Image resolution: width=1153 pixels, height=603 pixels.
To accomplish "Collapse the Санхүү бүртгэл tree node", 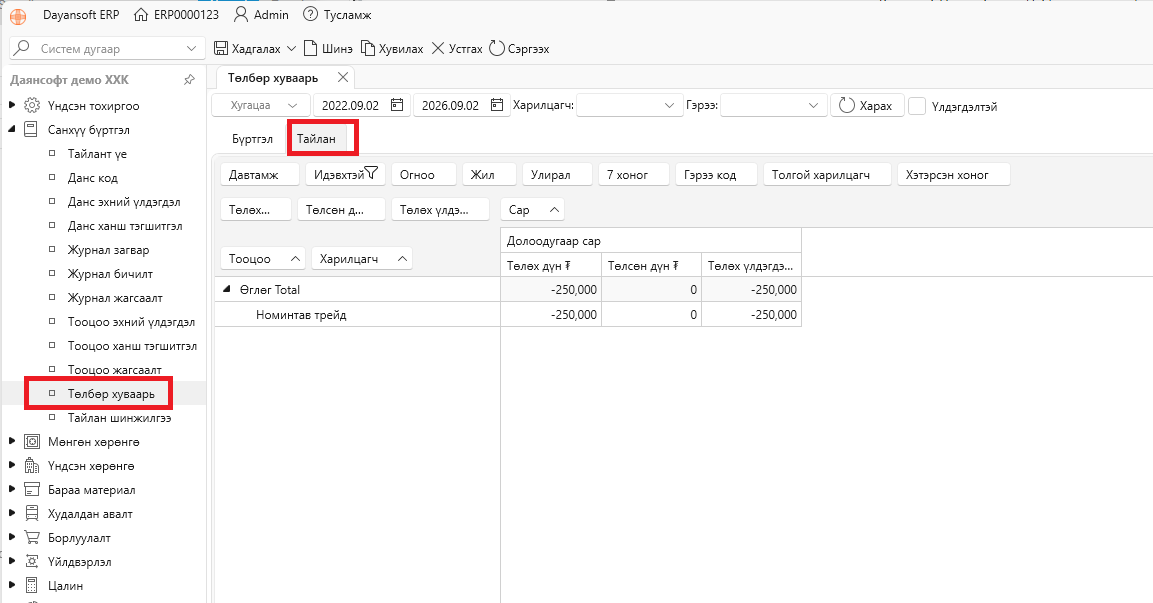I will [x=12, y=129].
